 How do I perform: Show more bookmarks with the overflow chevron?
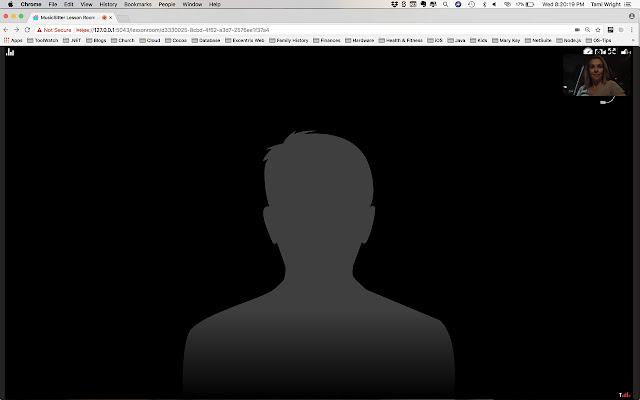pos(633,40)
